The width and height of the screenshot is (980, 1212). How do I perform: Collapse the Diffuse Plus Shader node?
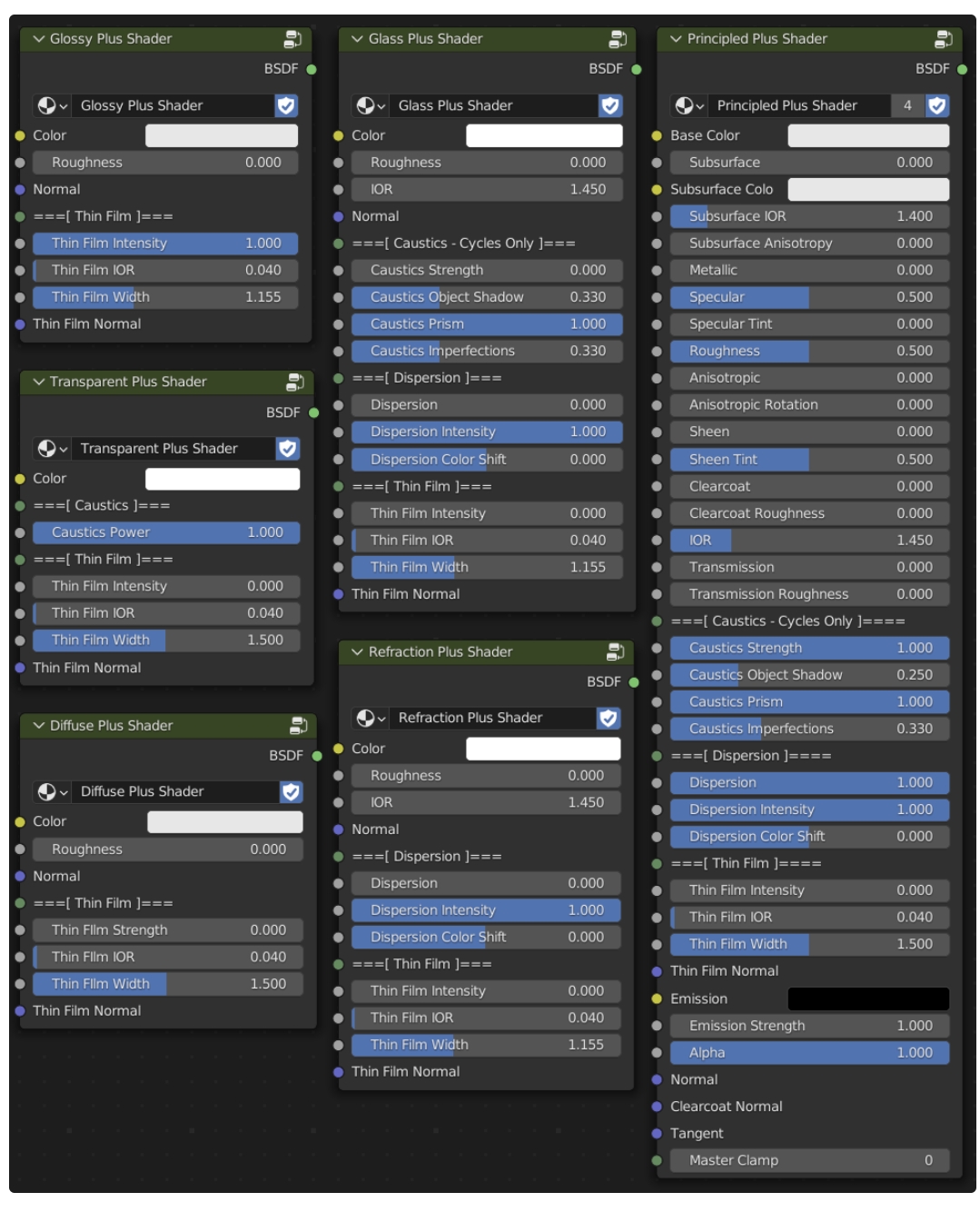coord(38,725)
